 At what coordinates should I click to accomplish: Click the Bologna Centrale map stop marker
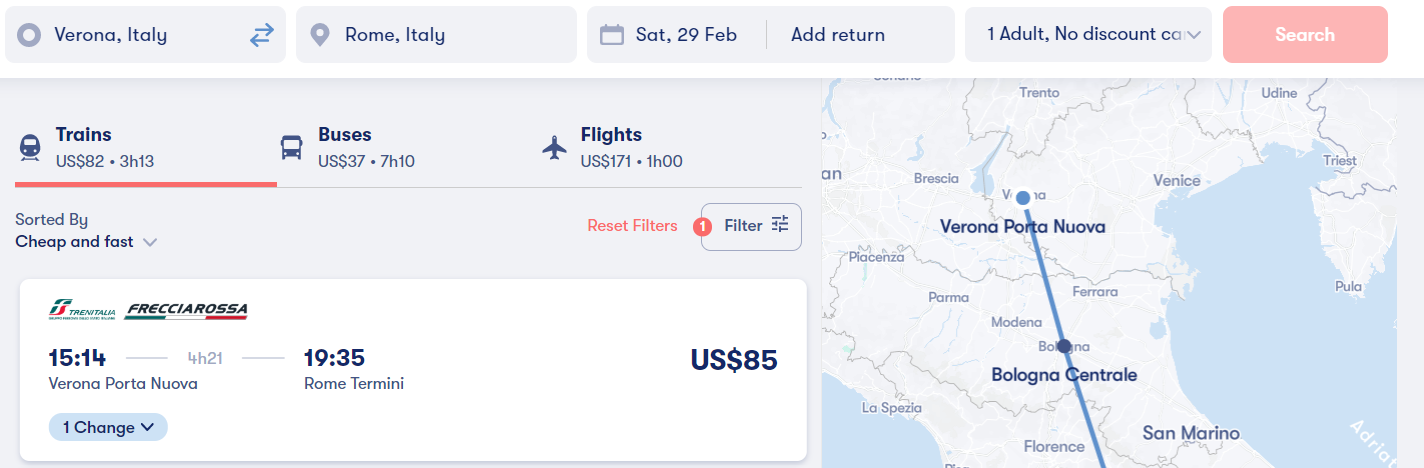(x=1064, y=346)
